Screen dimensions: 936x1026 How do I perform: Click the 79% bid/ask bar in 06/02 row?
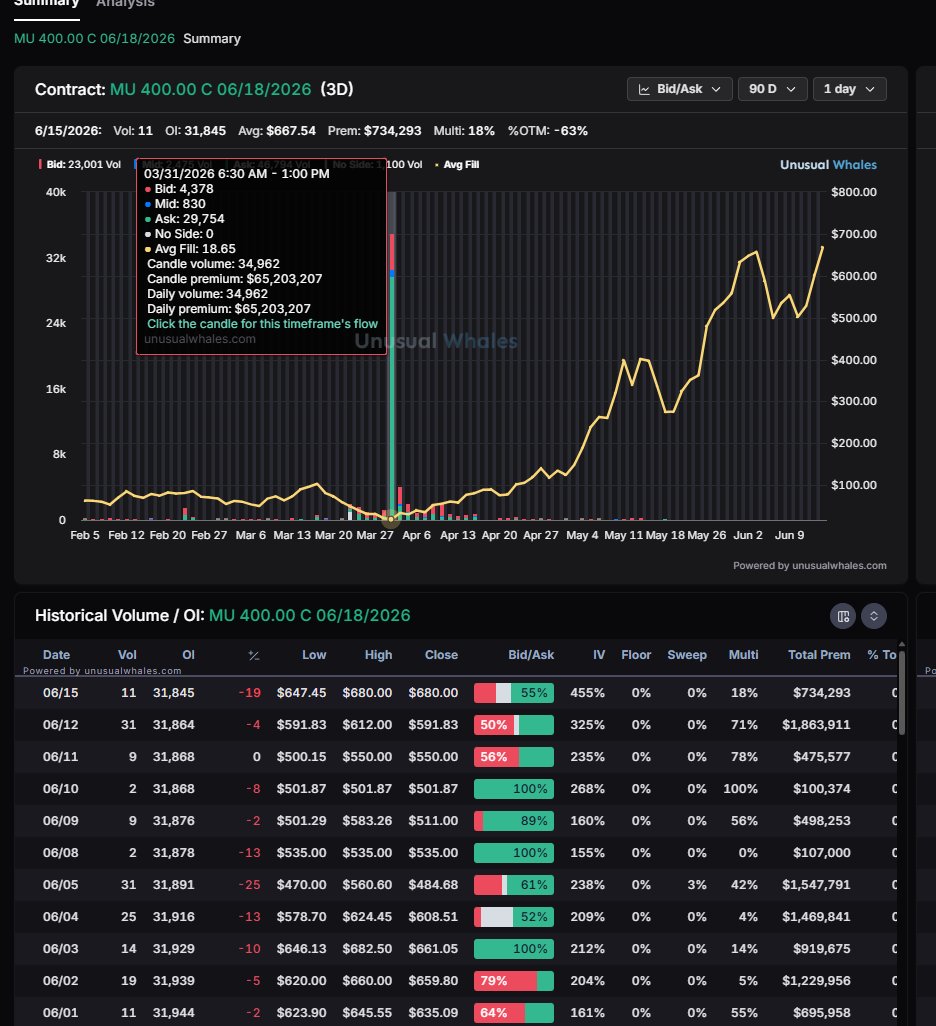pyautogui.click(x=514, y=981)
